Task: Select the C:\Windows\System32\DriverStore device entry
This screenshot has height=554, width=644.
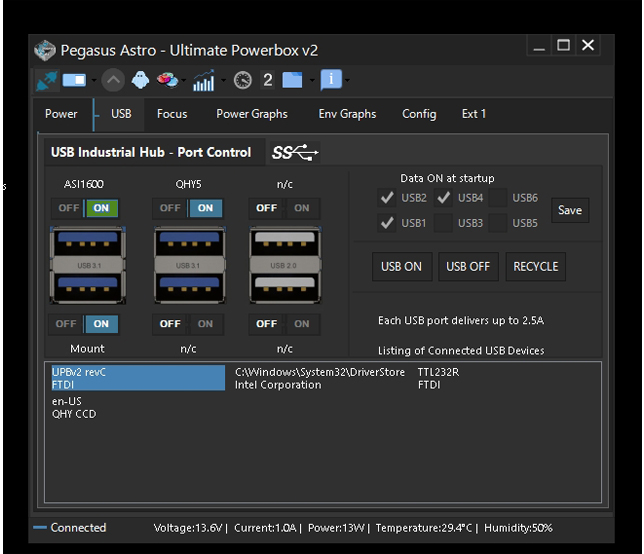Action: click(320, 378)
